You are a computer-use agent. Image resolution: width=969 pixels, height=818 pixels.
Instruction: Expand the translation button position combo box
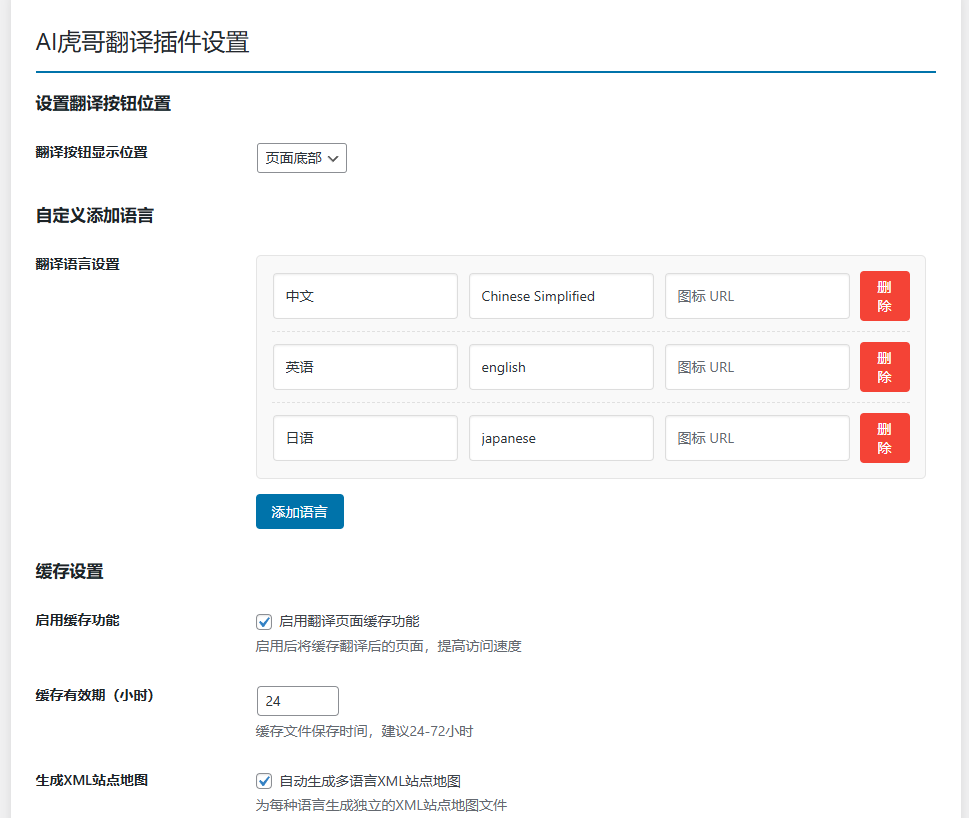(301, 157)
